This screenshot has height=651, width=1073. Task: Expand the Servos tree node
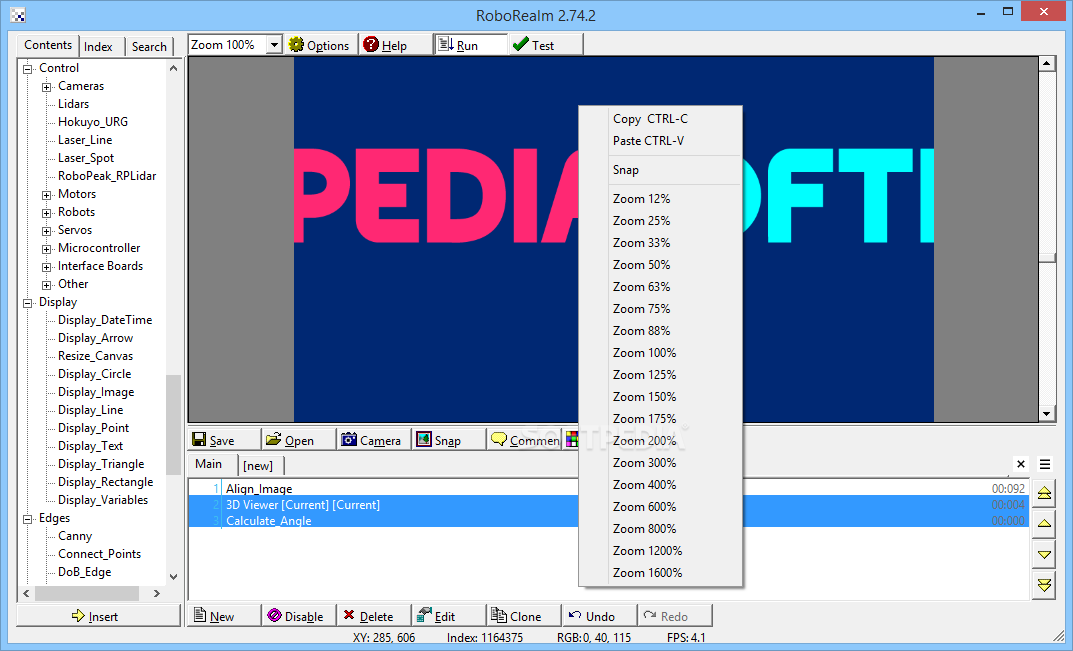47,231
